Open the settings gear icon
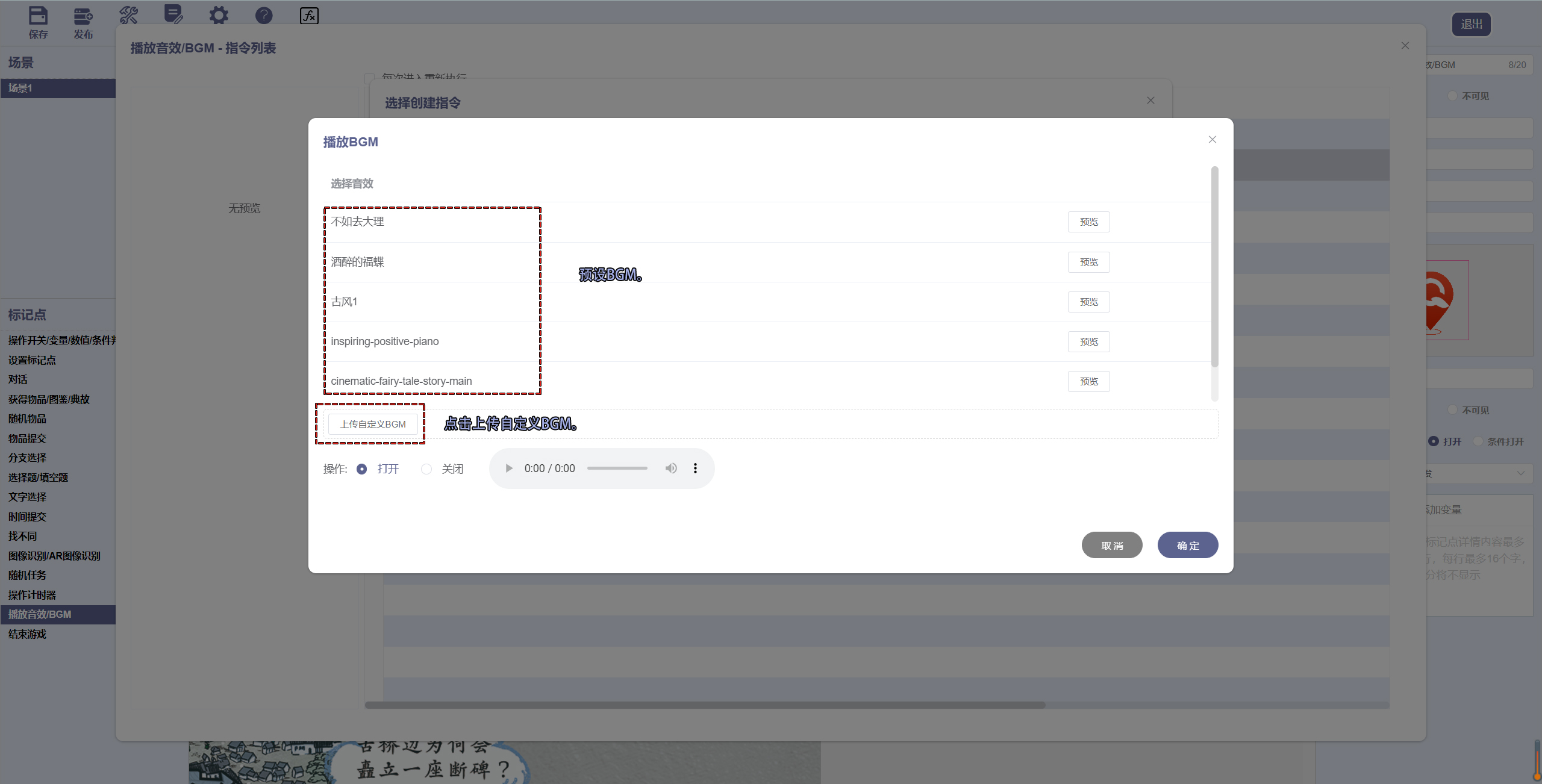 click(x=219, y=16)
